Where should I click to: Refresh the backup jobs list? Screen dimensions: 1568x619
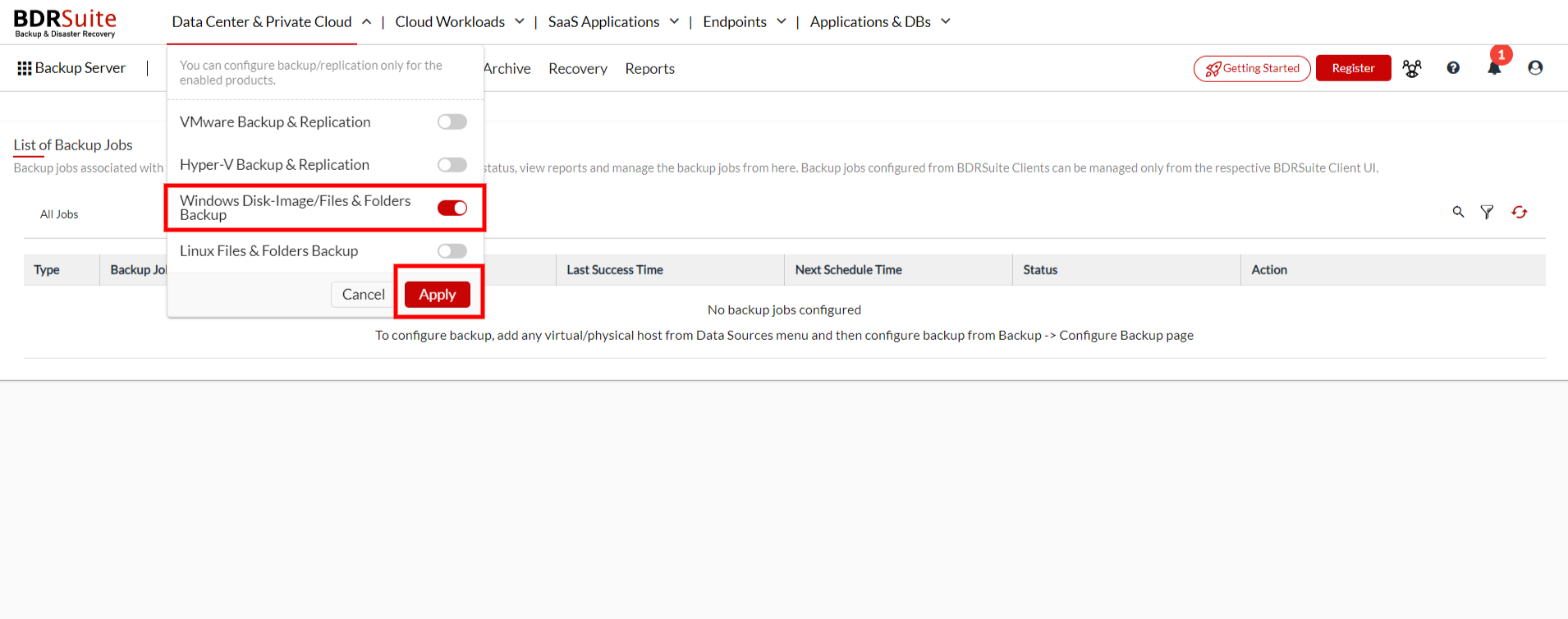(x=1520, y=212)
